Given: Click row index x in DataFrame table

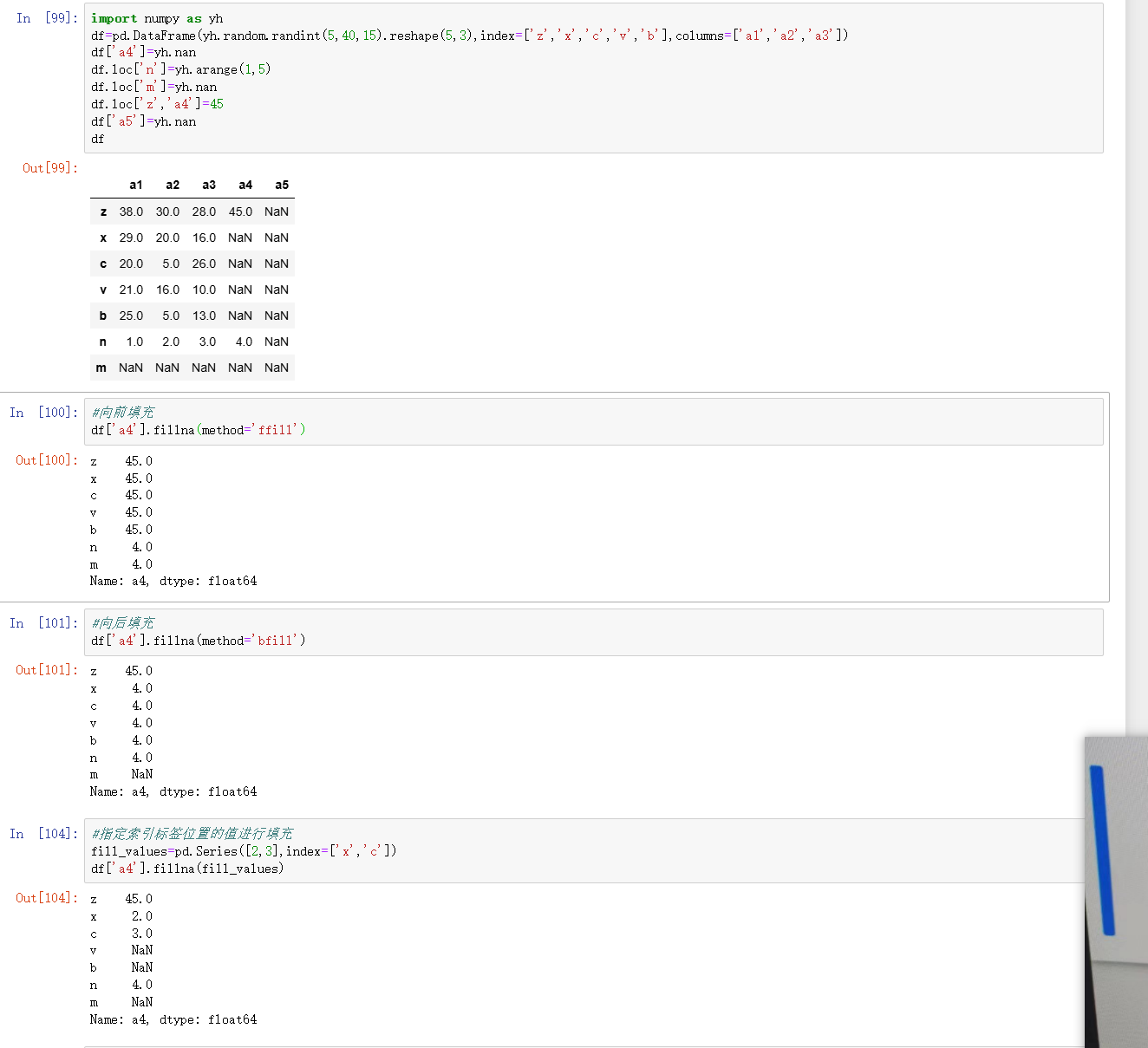Looking at the screenshot, I should tap(103, 238).
